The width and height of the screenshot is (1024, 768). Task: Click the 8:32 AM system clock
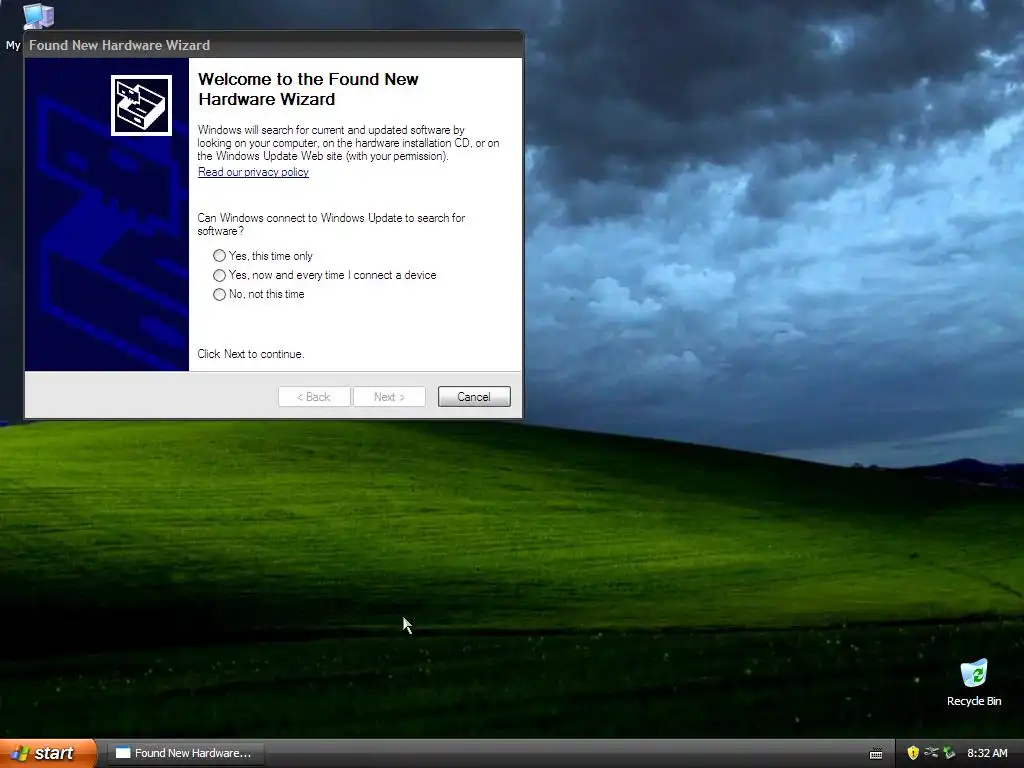coord(987,753)
